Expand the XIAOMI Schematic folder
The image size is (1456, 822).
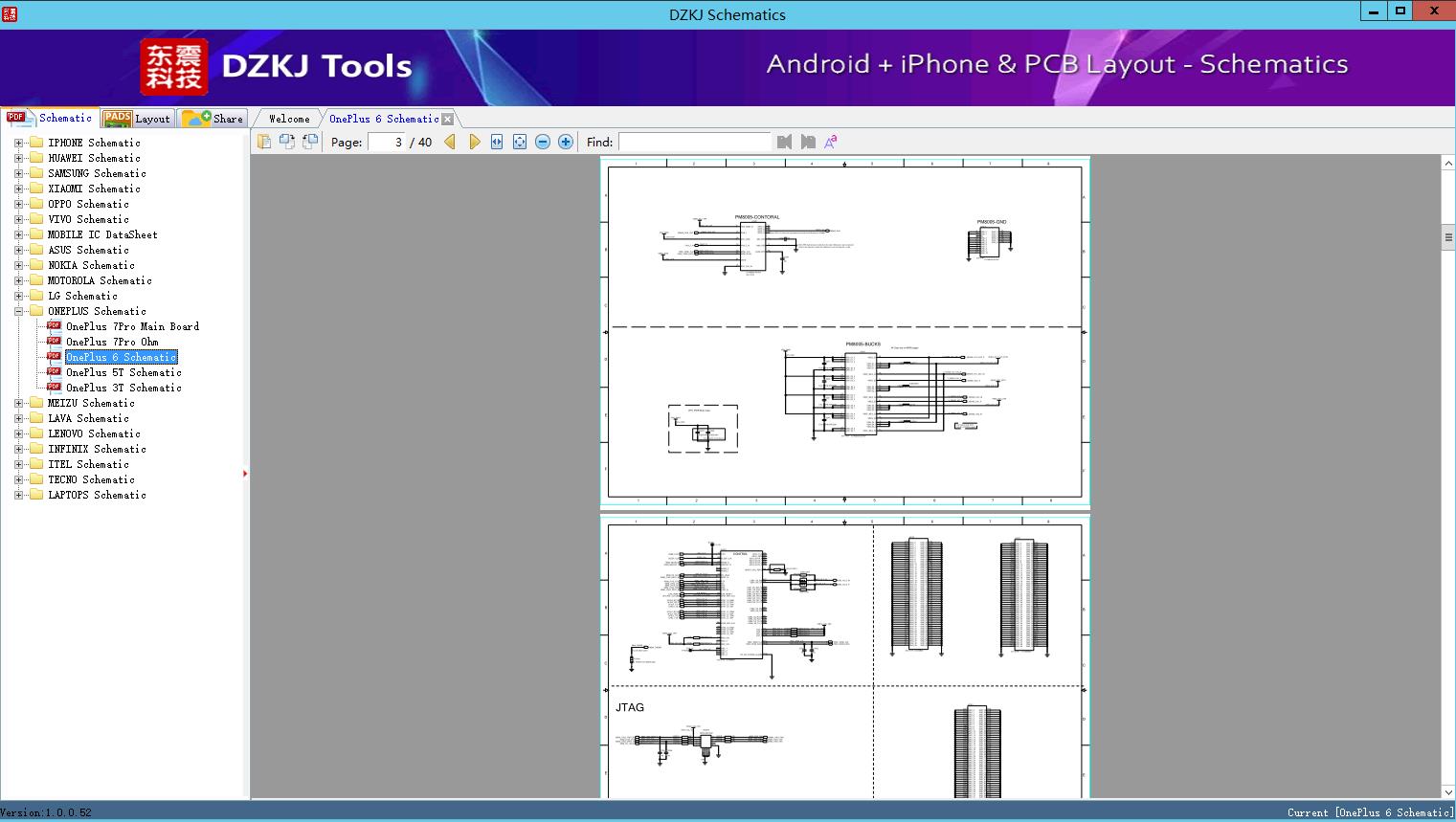(x=18, y=189)
